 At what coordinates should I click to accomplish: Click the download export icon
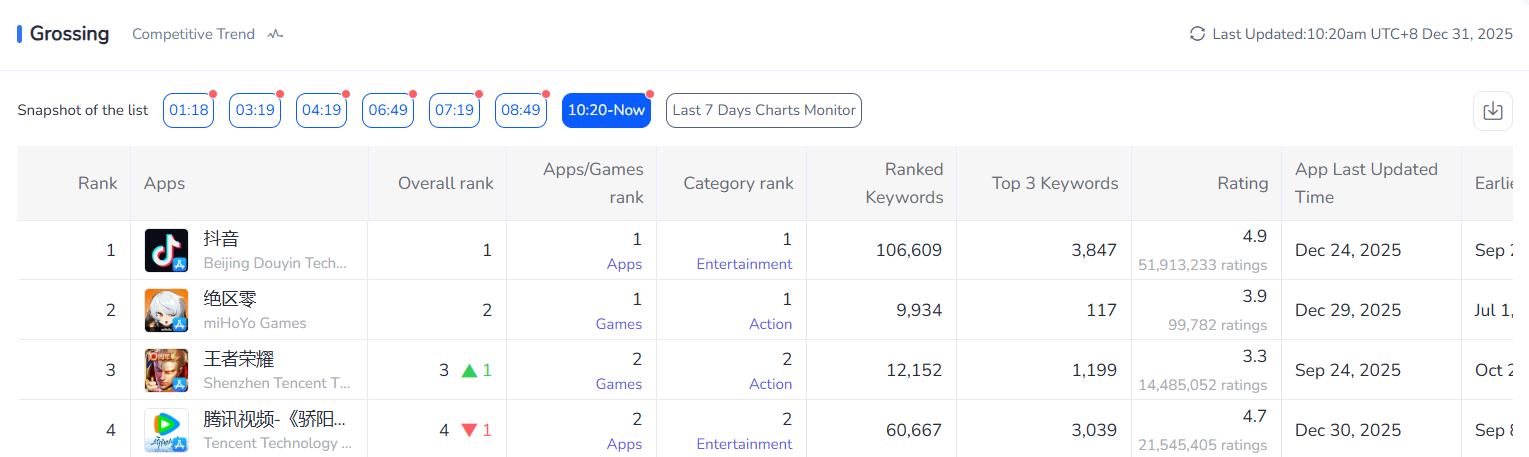[1492, 111]
